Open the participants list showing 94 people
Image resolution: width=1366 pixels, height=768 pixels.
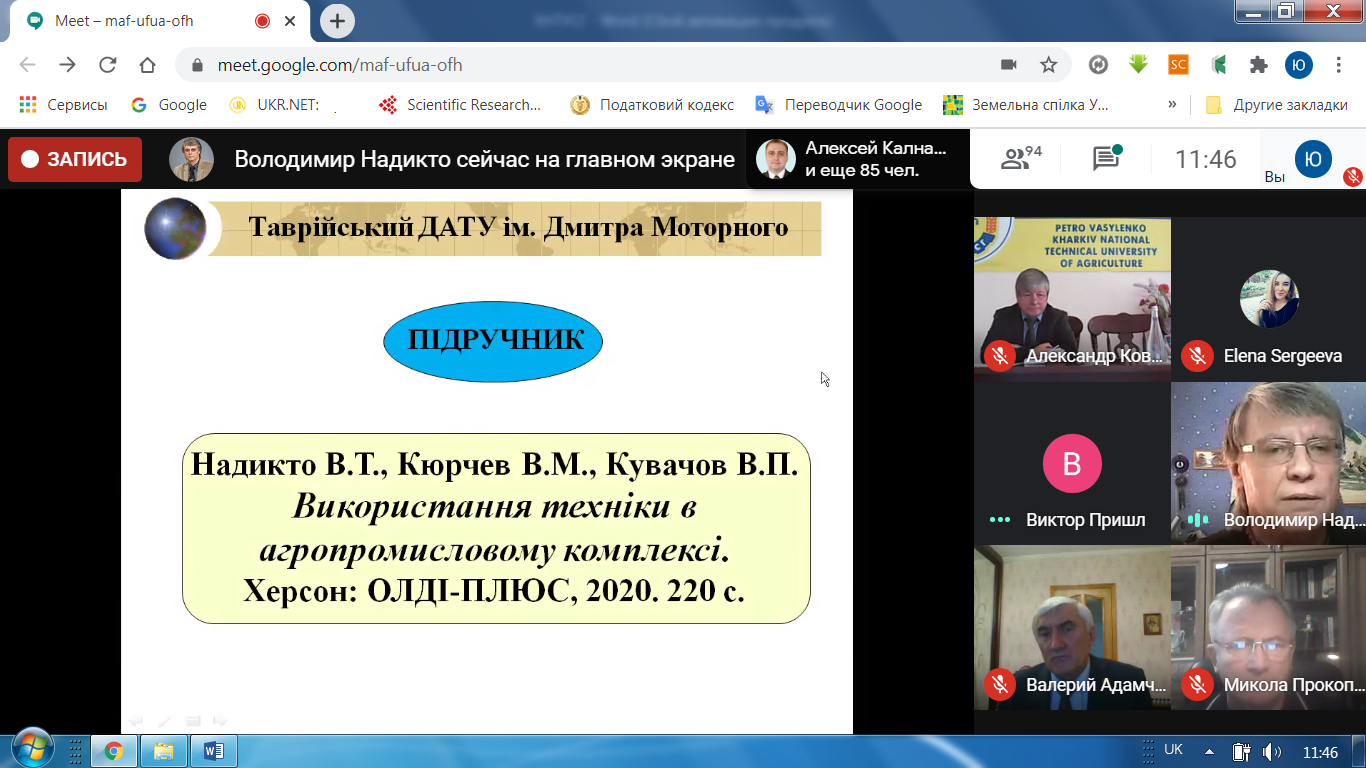point(1021,158)
